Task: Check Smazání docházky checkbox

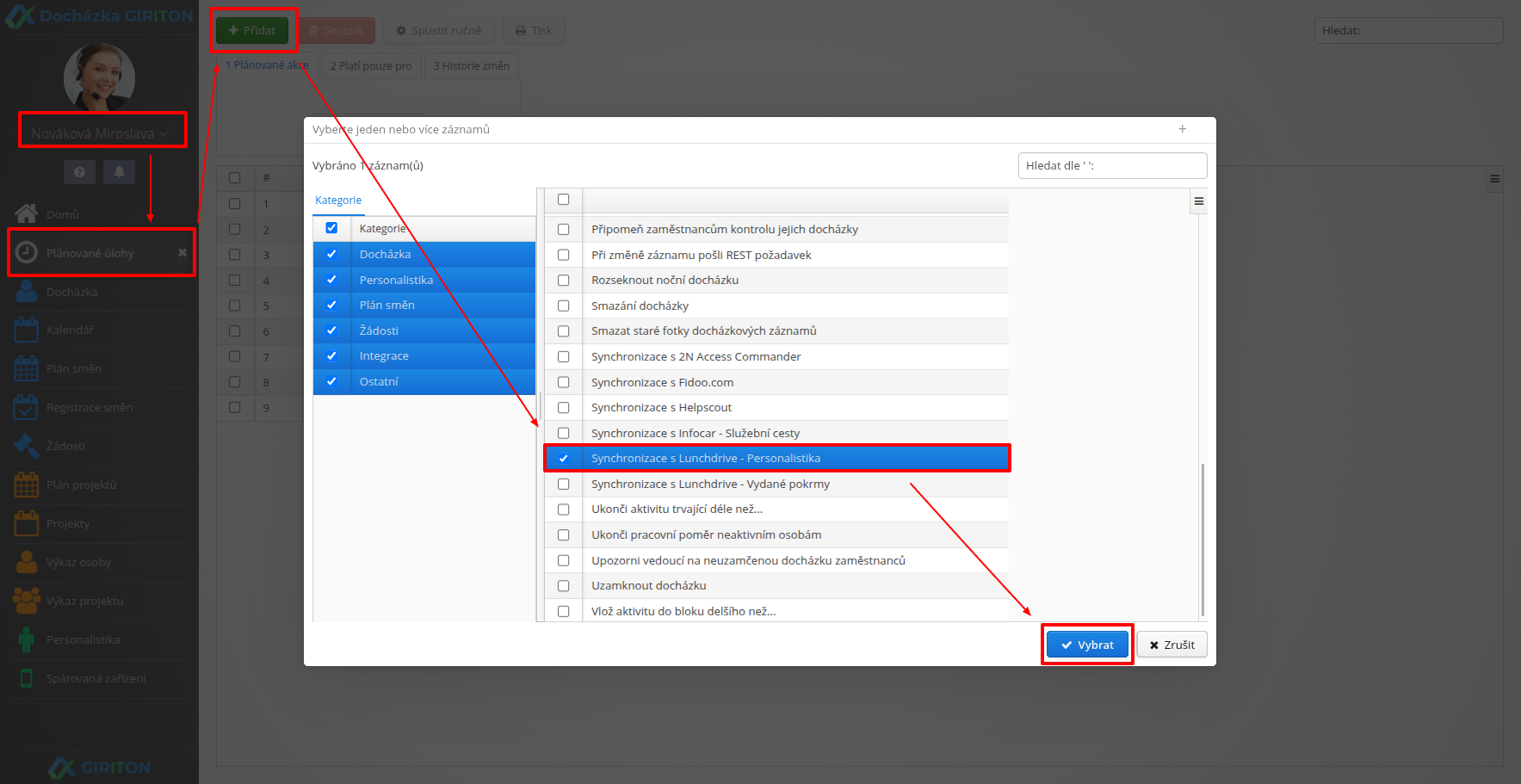Action: pyautogui.click(x=564, y=306)
